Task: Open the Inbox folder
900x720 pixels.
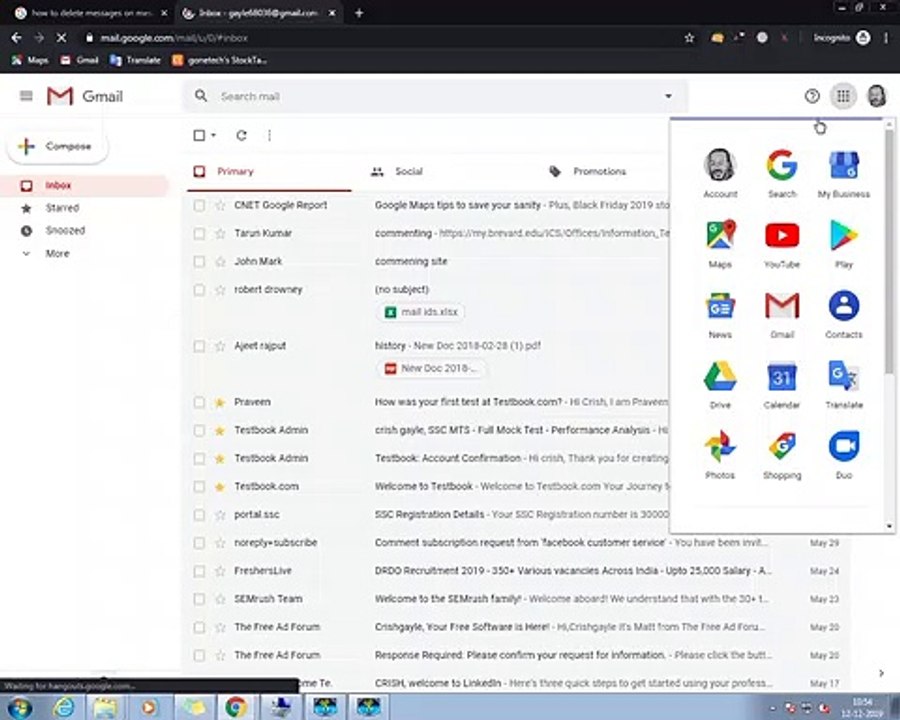Action: pyautogui.click(x=84, y=185)
